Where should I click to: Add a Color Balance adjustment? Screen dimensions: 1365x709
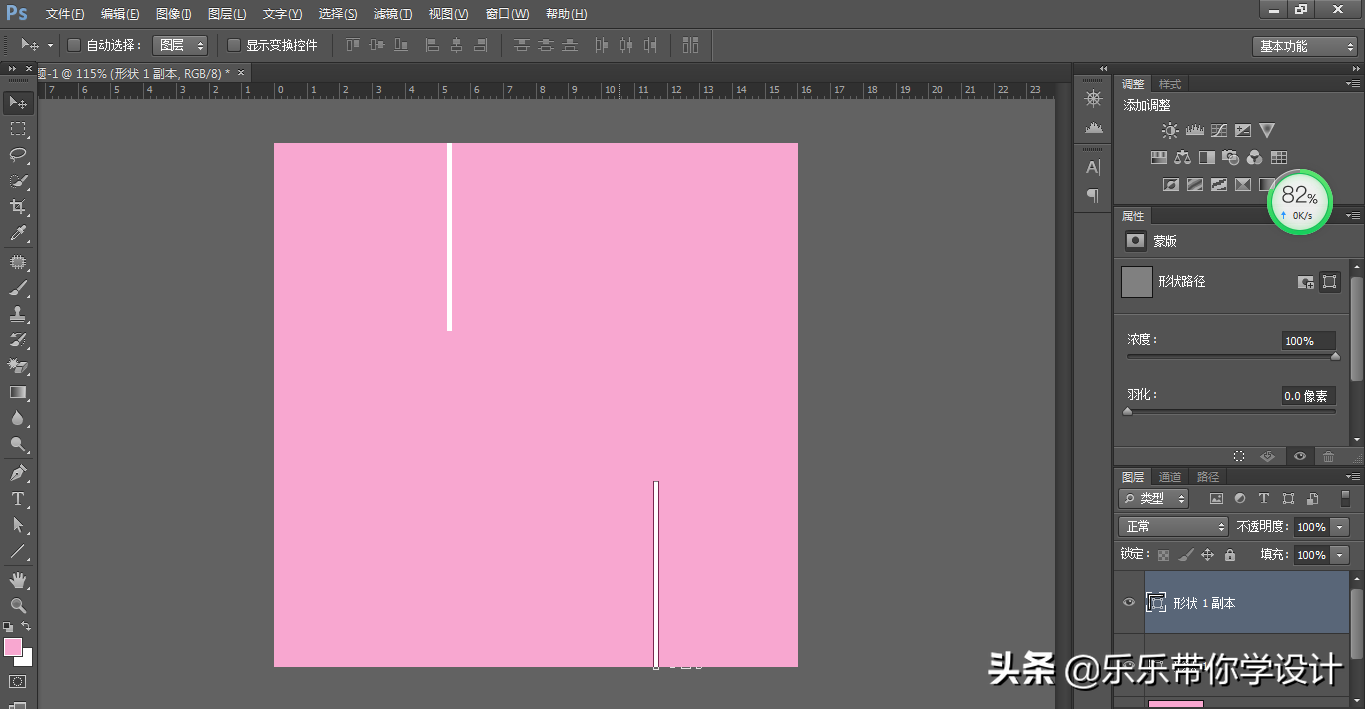(x=1183, y=157)
